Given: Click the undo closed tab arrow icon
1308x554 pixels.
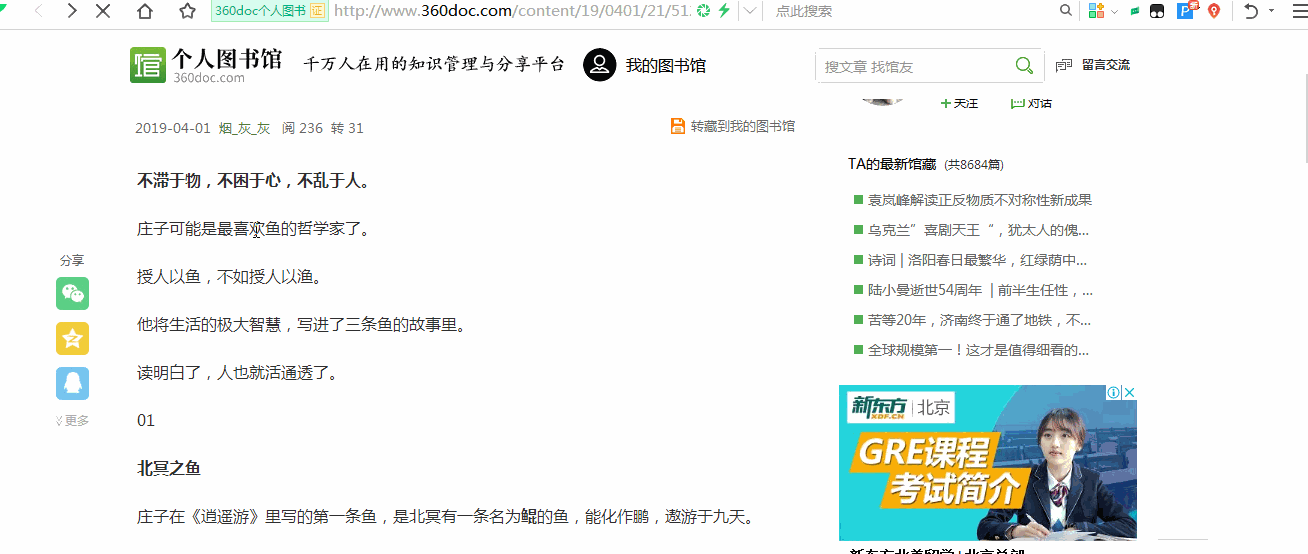Looking at the screenshot, I should point(1251,11).
